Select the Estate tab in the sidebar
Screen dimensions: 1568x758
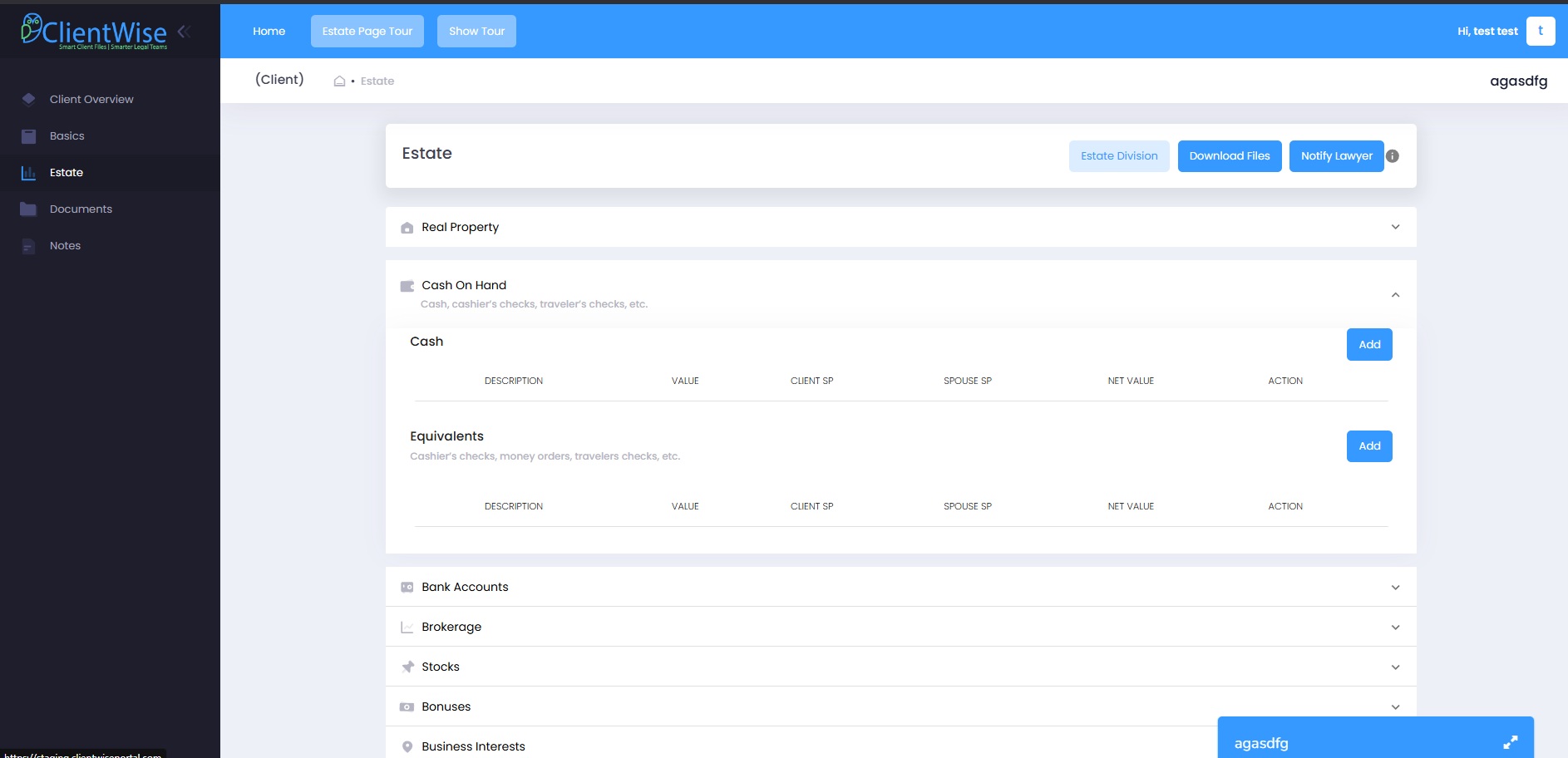point(67,172)
